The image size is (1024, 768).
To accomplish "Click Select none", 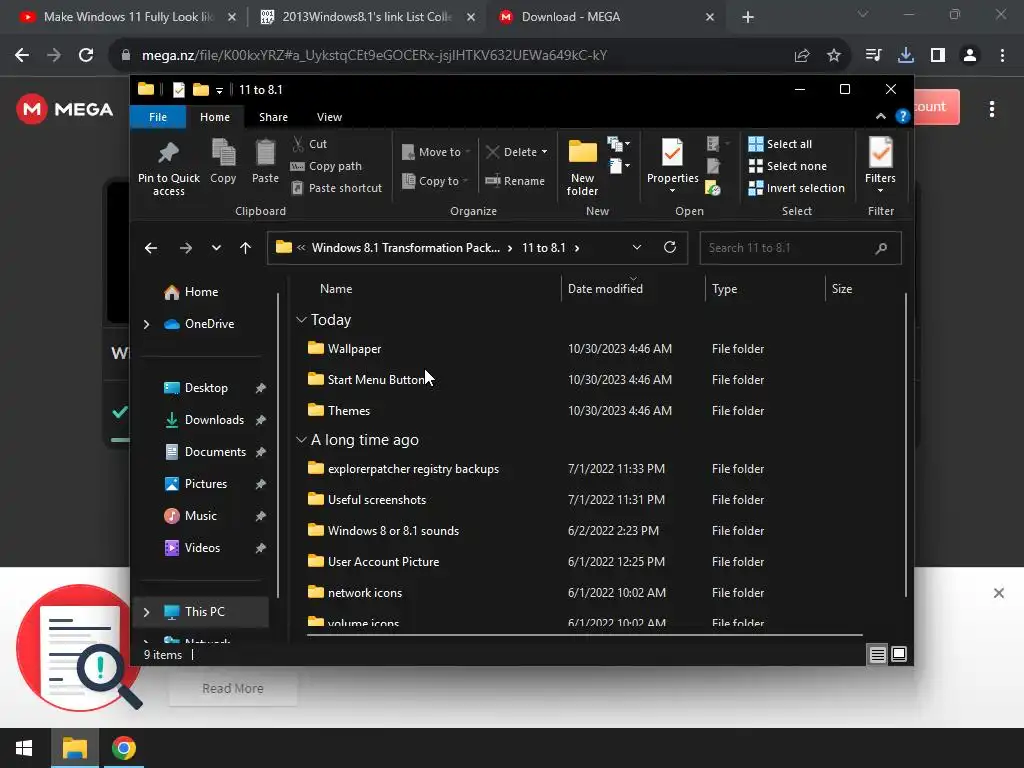I will pyautogui.click(x=788, y=166).
